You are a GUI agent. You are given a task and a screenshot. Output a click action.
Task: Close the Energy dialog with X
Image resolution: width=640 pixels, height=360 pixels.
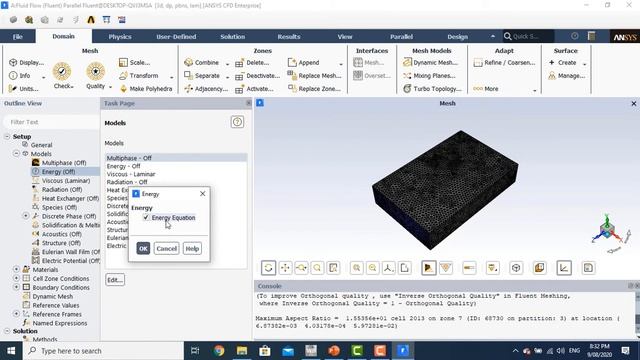click(x=202, y=193)
